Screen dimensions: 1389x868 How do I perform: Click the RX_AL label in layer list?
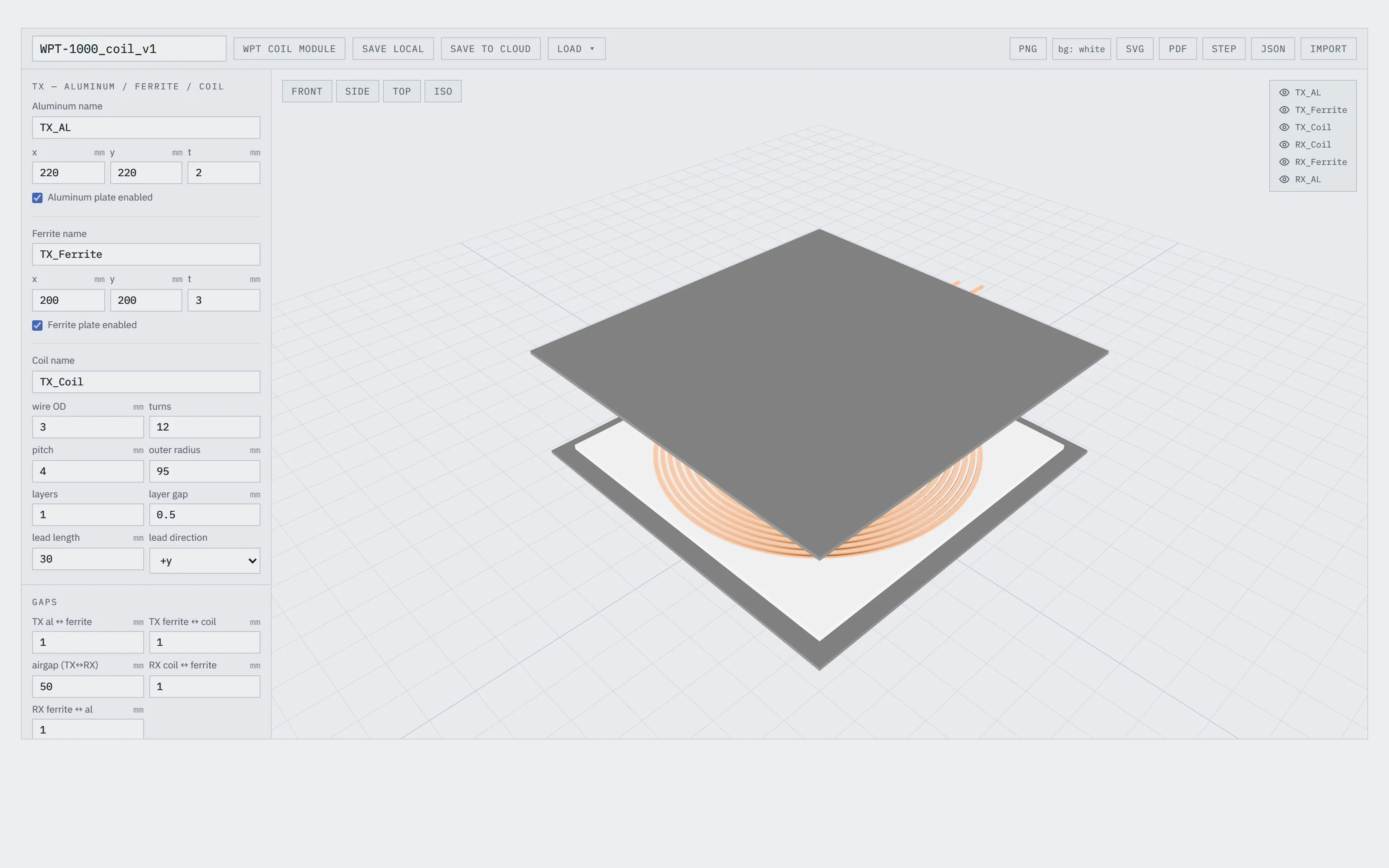tap(1308, 179)
